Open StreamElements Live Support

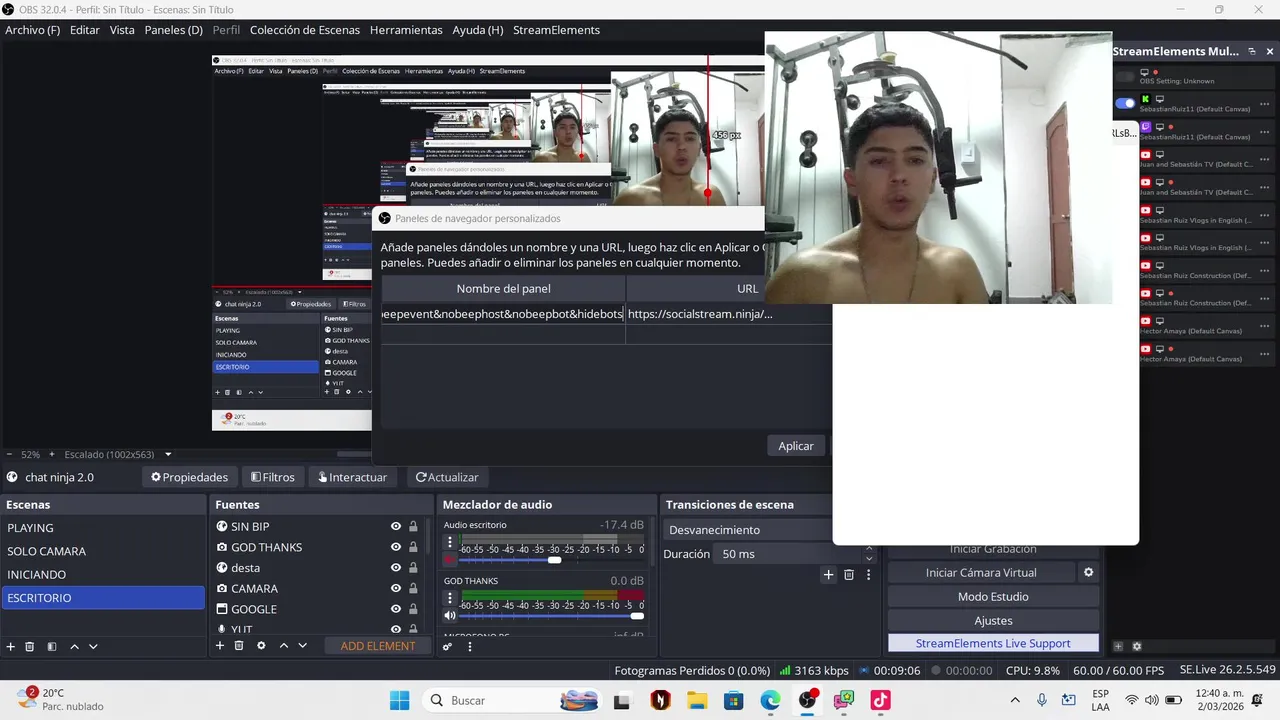[x=993, y=643]
